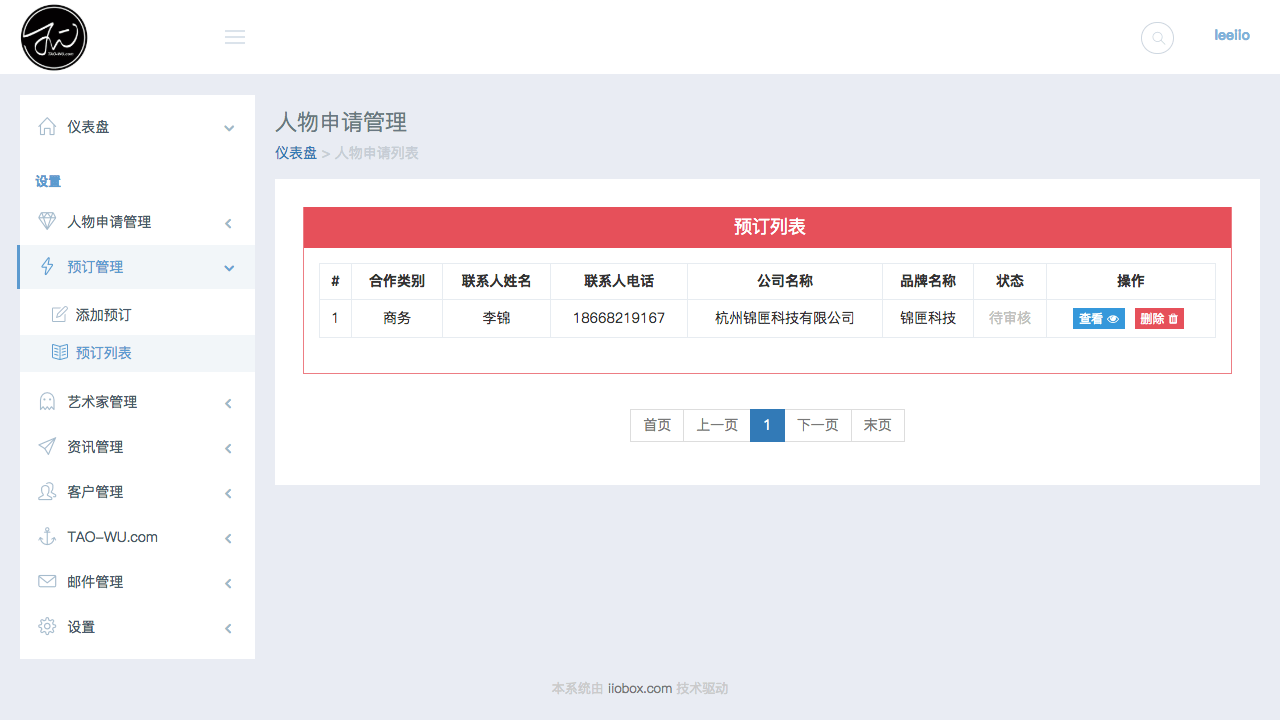Screen dimensions: 1280x720
Task: Click the ghost icon for 艺术家管理
Action: 47,401
